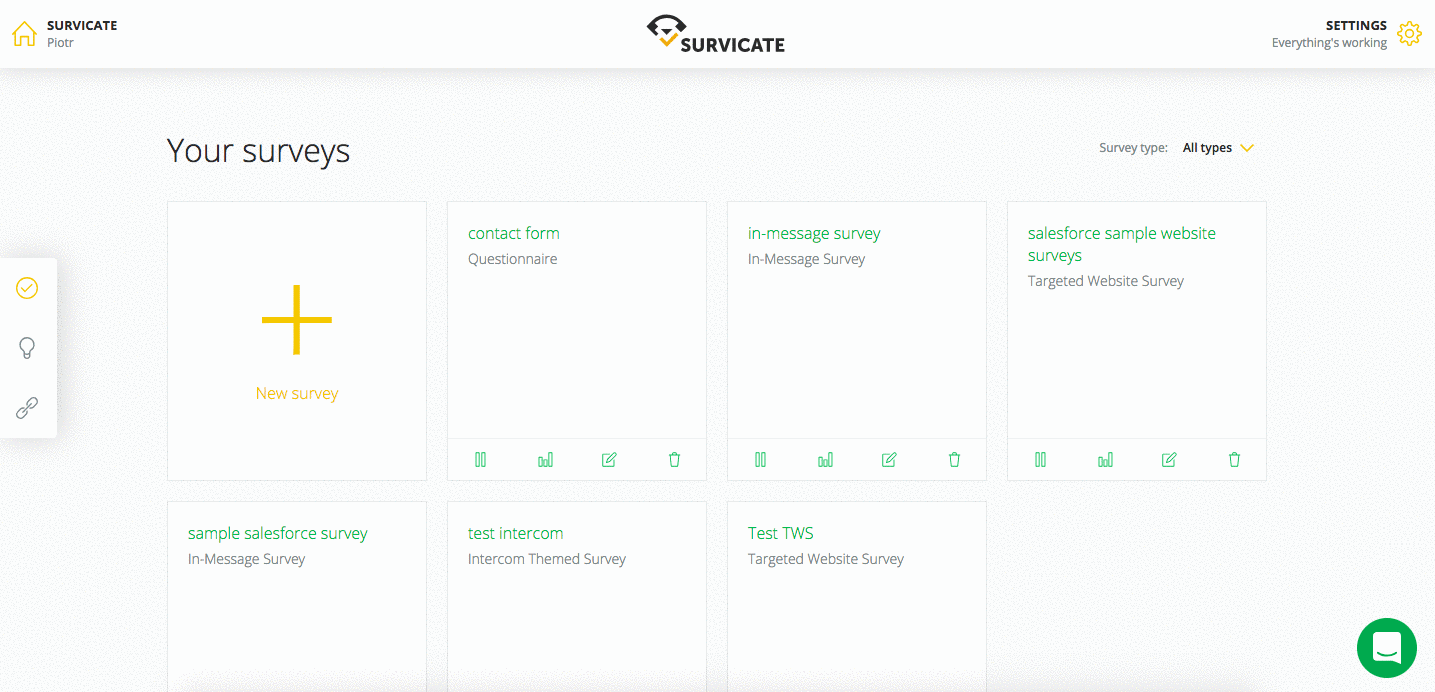Viewport: 1435px width, 692px height.
Task: Edit salesforce sample website surveys
Action: pos(1169,460)
